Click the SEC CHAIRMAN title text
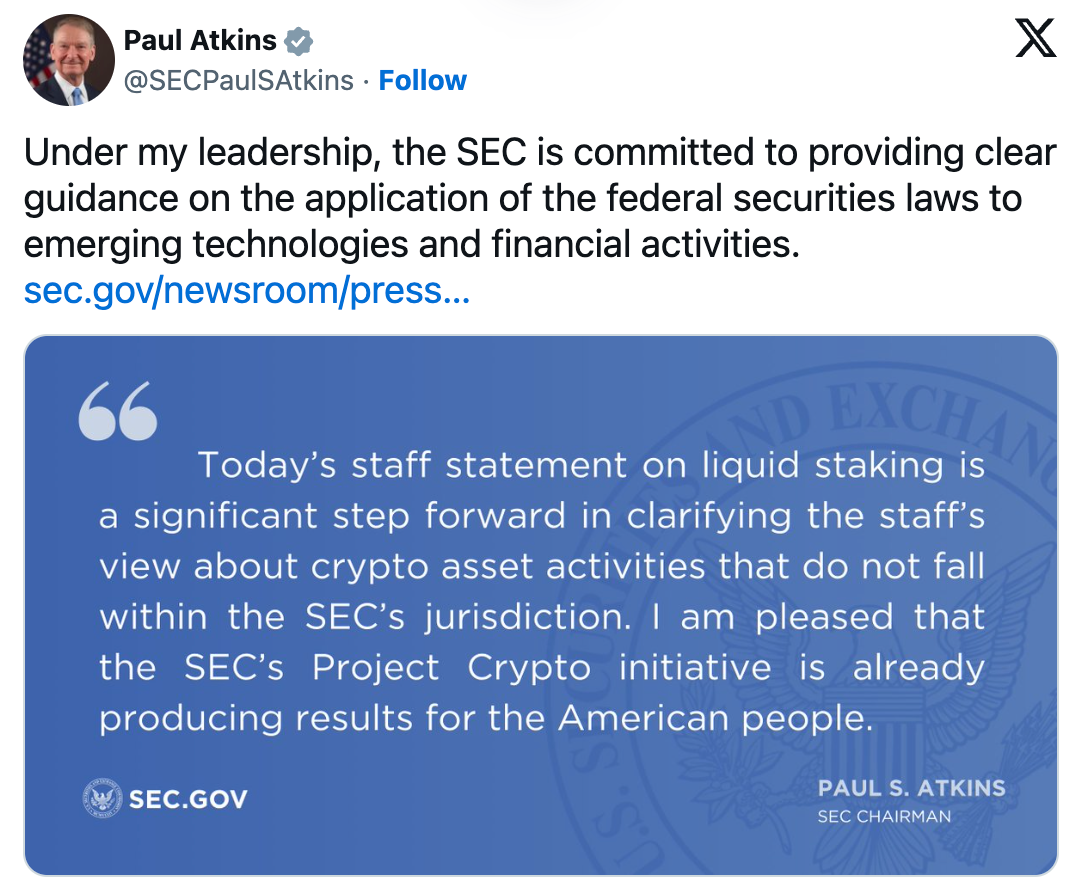Viewport: 1086px width, 892px height. pos(883,816)
